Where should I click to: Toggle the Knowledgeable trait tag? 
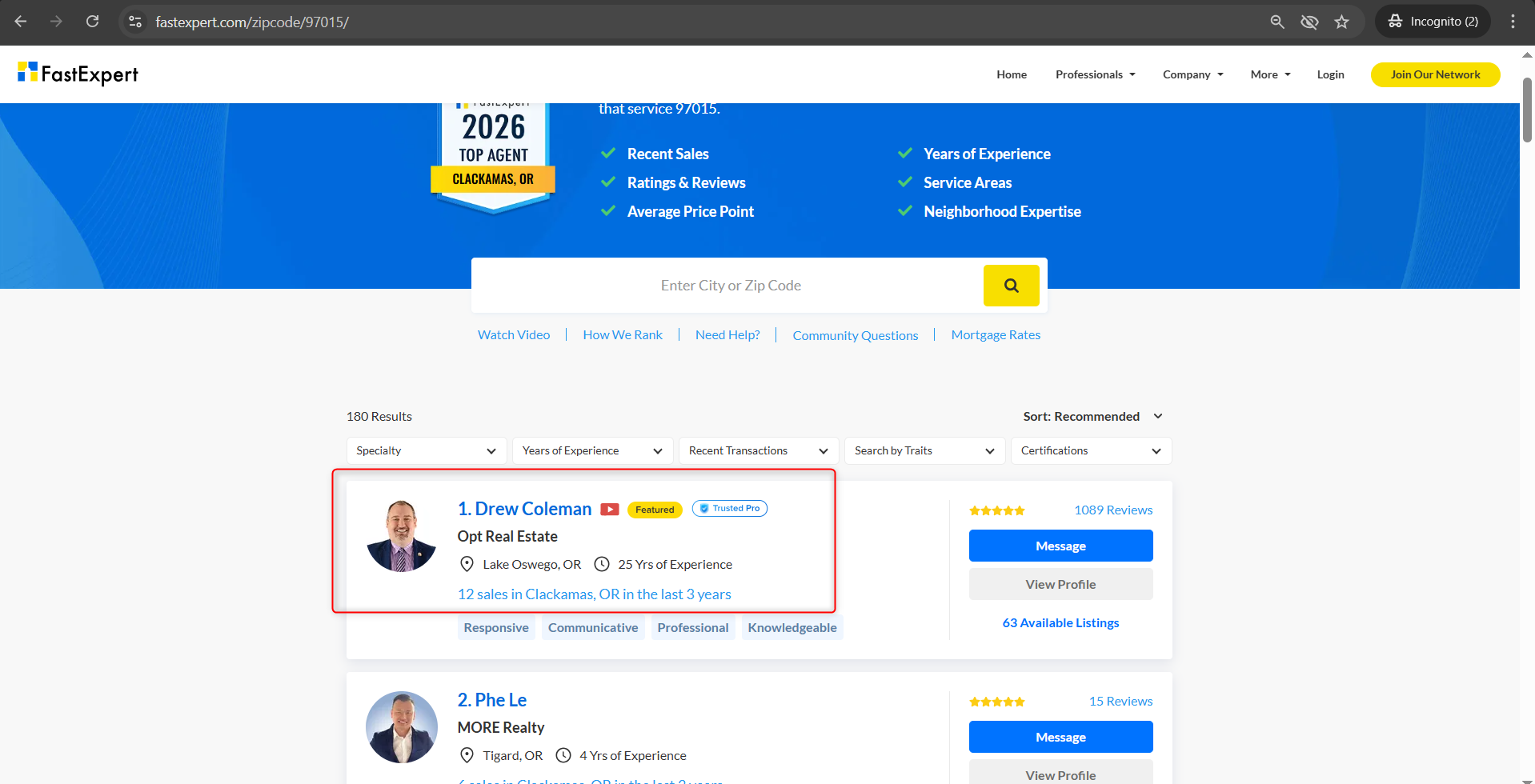coord(792,628)
